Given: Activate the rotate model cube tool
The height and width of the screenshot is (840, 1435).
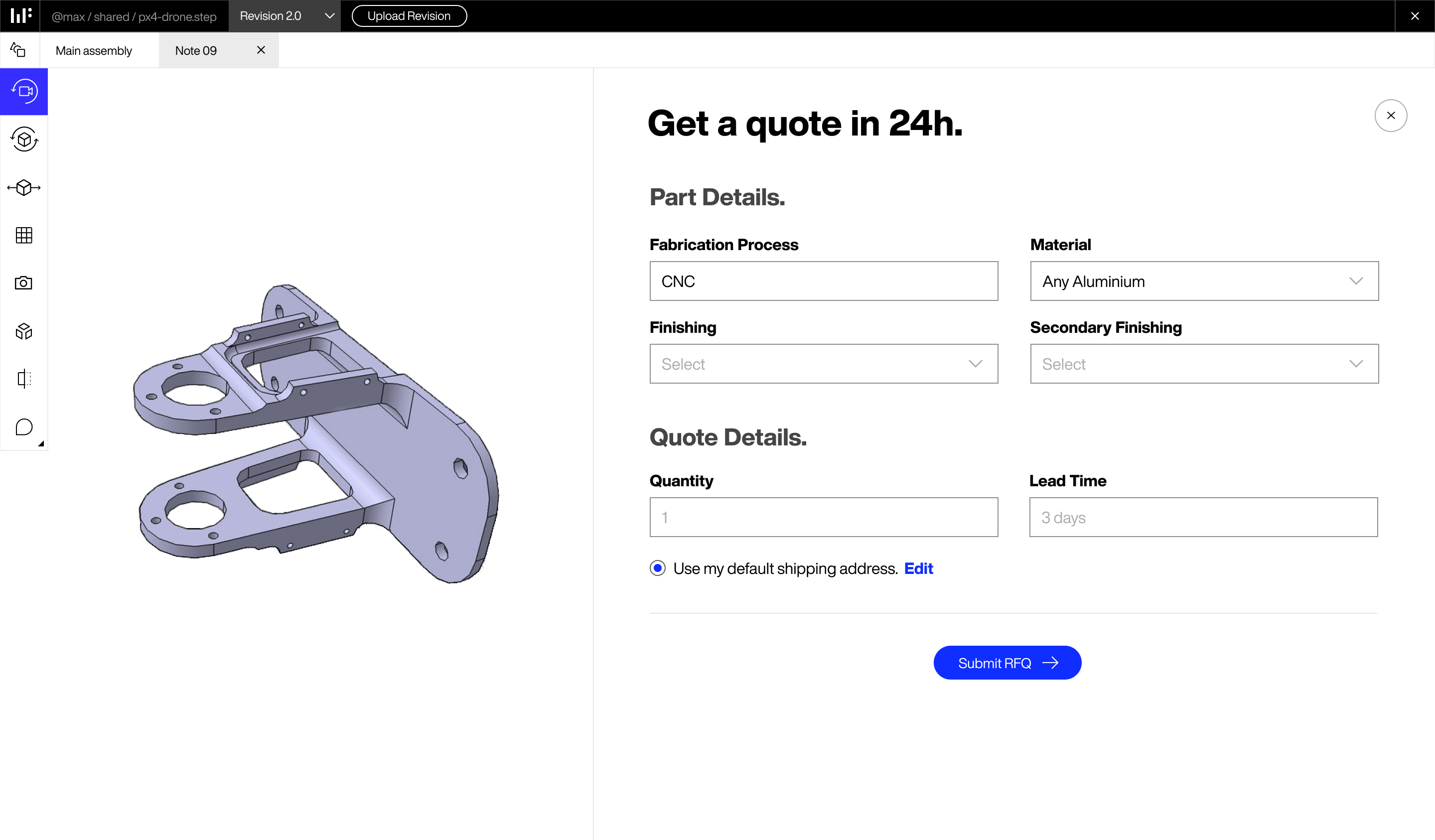Looking at the screenshot, I should point(24,140).
